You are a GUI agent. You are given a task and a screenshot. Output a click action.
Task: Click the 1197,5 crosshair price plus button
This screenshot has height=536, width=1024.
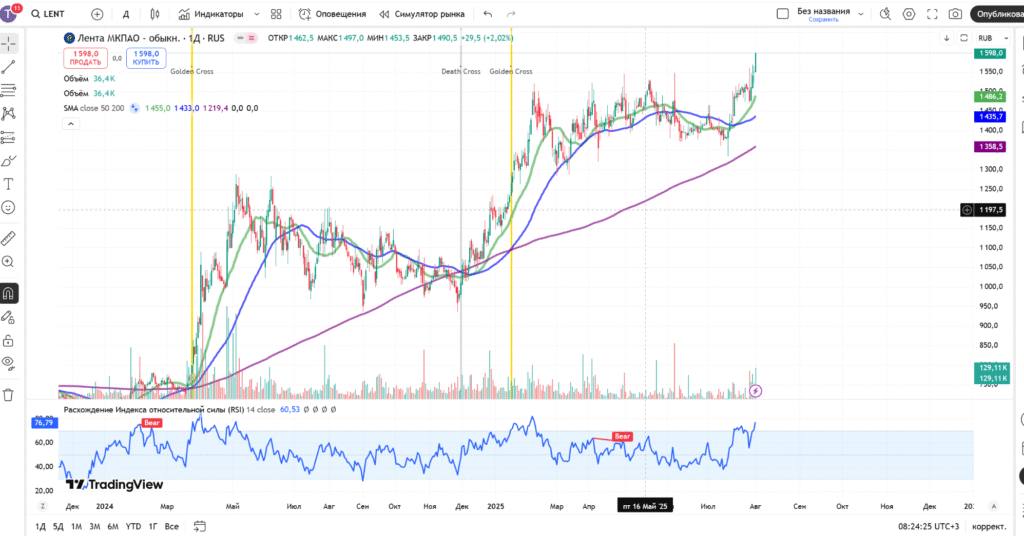(967, 210)
